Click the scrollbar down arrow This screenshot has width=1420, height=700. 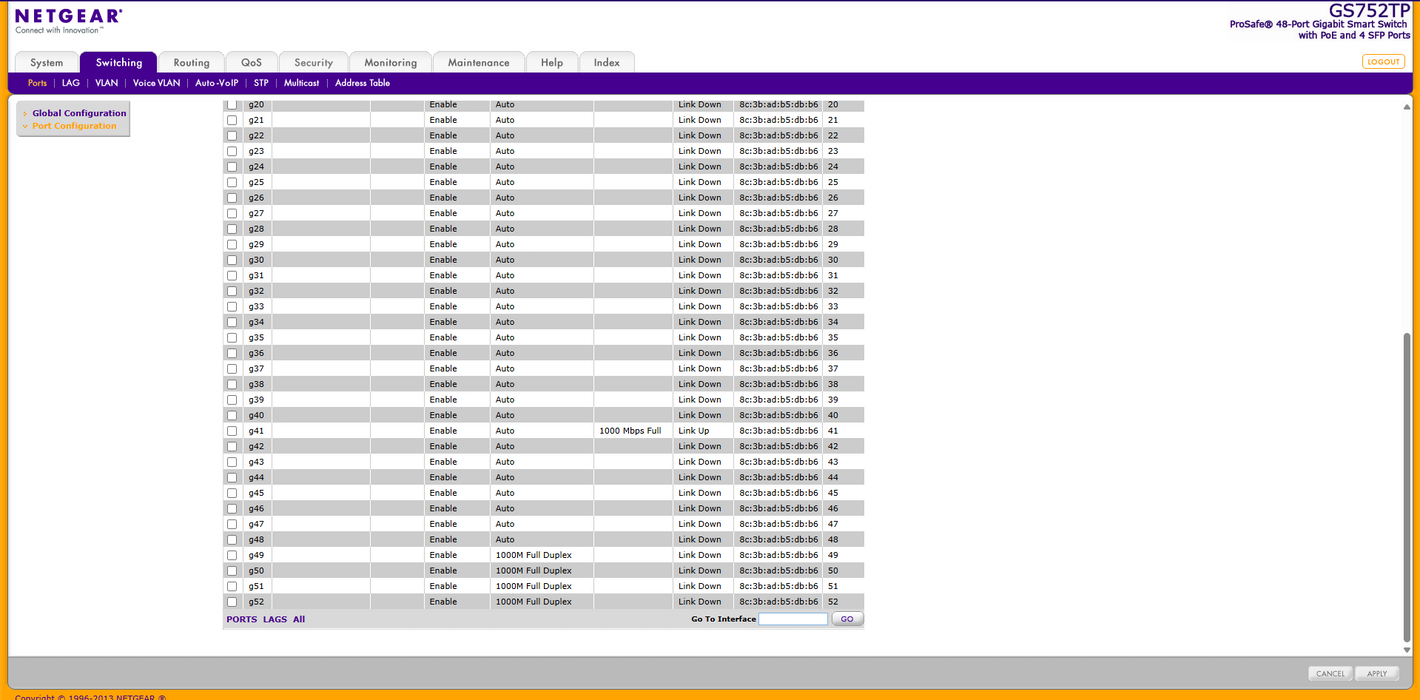(x=1407, y=650)
